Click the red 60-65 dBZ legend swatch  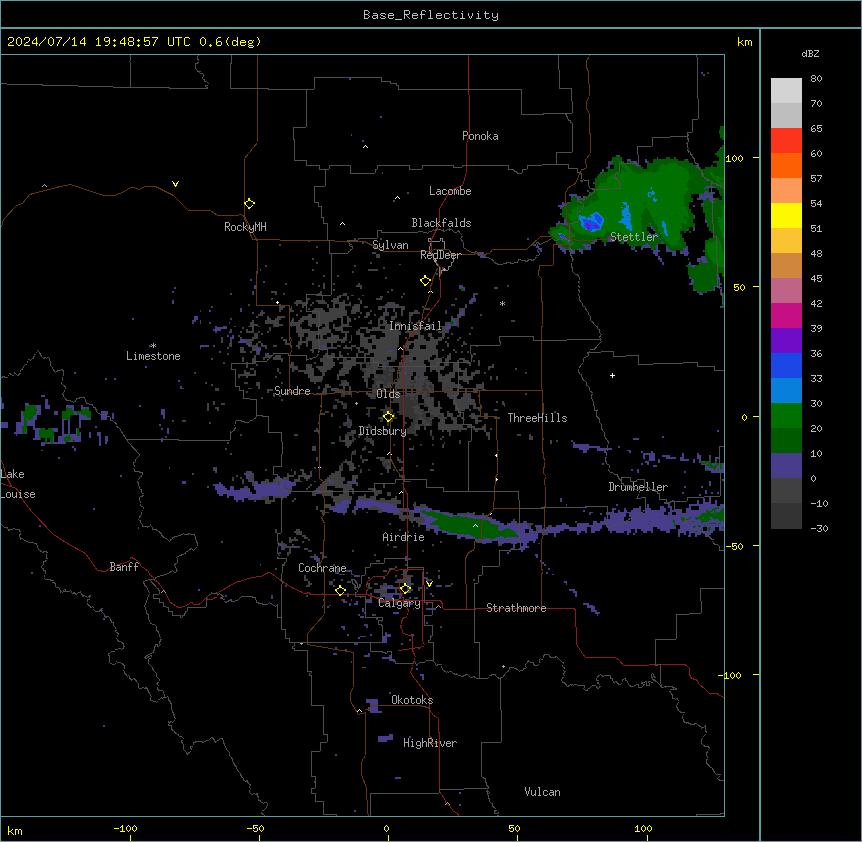click(x=786, y=140)
